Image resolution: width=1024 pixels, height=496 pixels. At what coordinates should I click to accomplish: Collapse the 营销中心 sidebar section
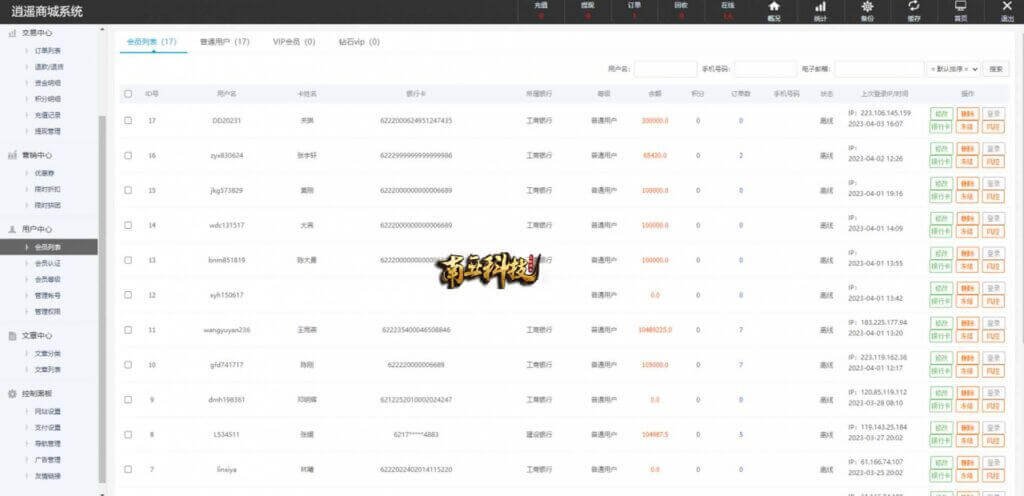(38, 155)
